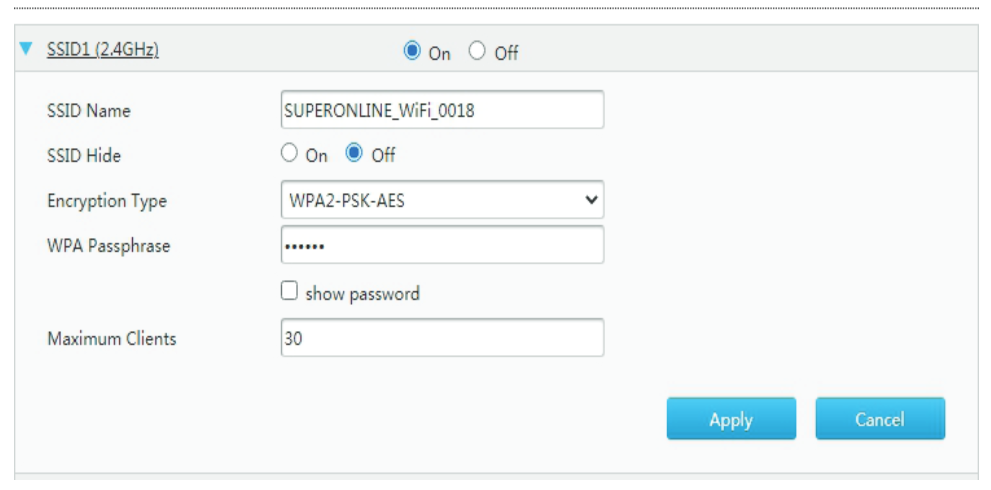Viewport: 991px width, 490px height.
Task: Focus the SSID Name text field
Action: click(x=443, y=110)
